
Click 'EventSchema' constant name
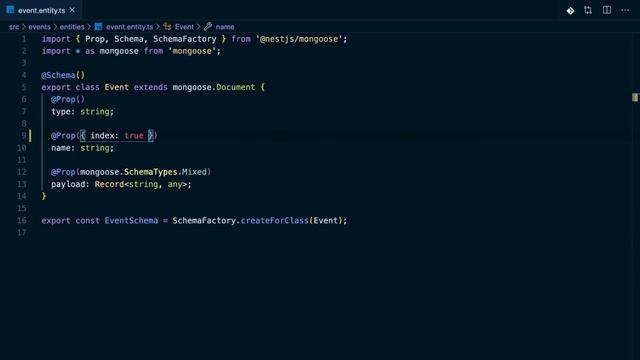[x=131, y=220]
